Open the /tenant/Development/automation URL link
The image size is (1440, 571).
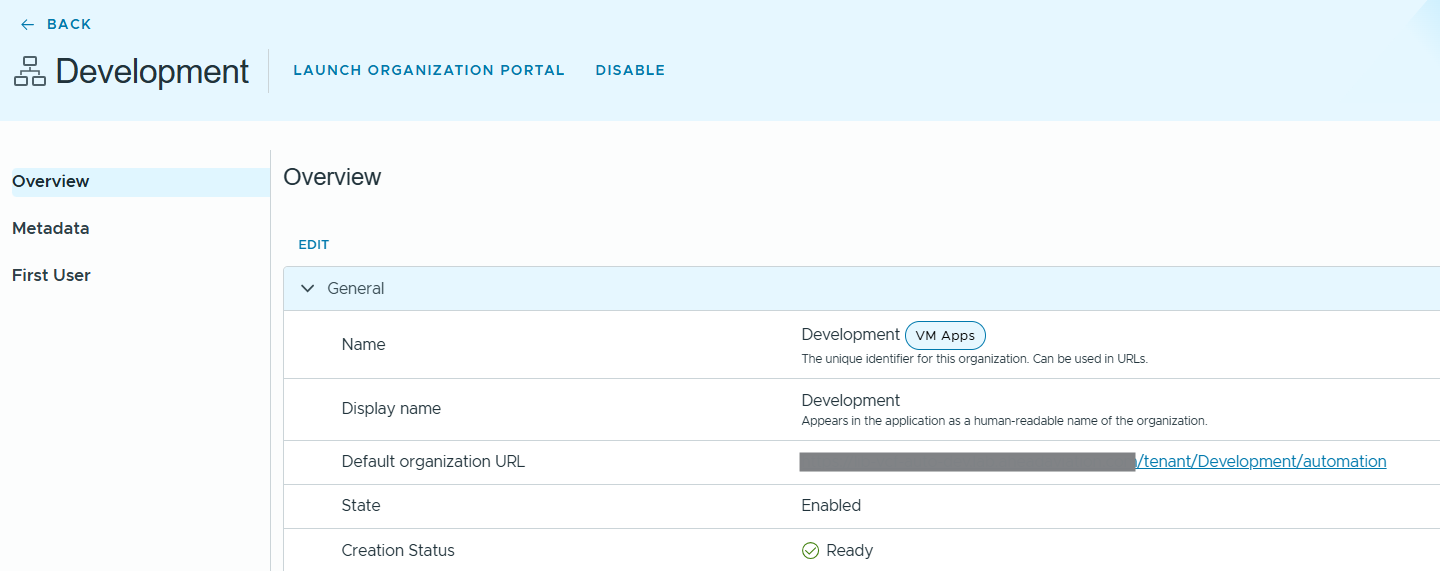tap(1261, 461)
